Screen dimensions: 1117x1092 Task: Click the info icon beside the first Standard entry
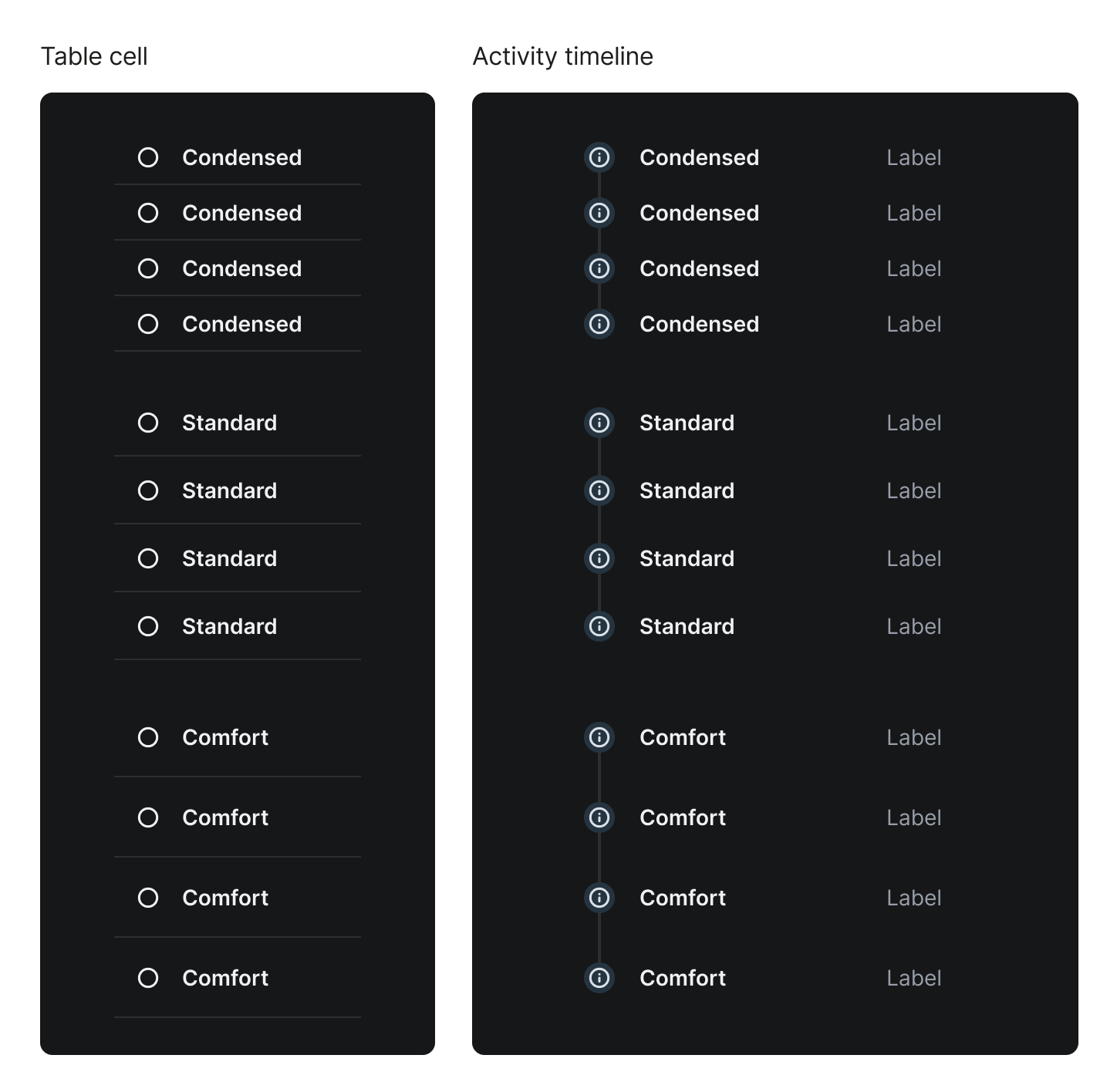click(599, 423)
